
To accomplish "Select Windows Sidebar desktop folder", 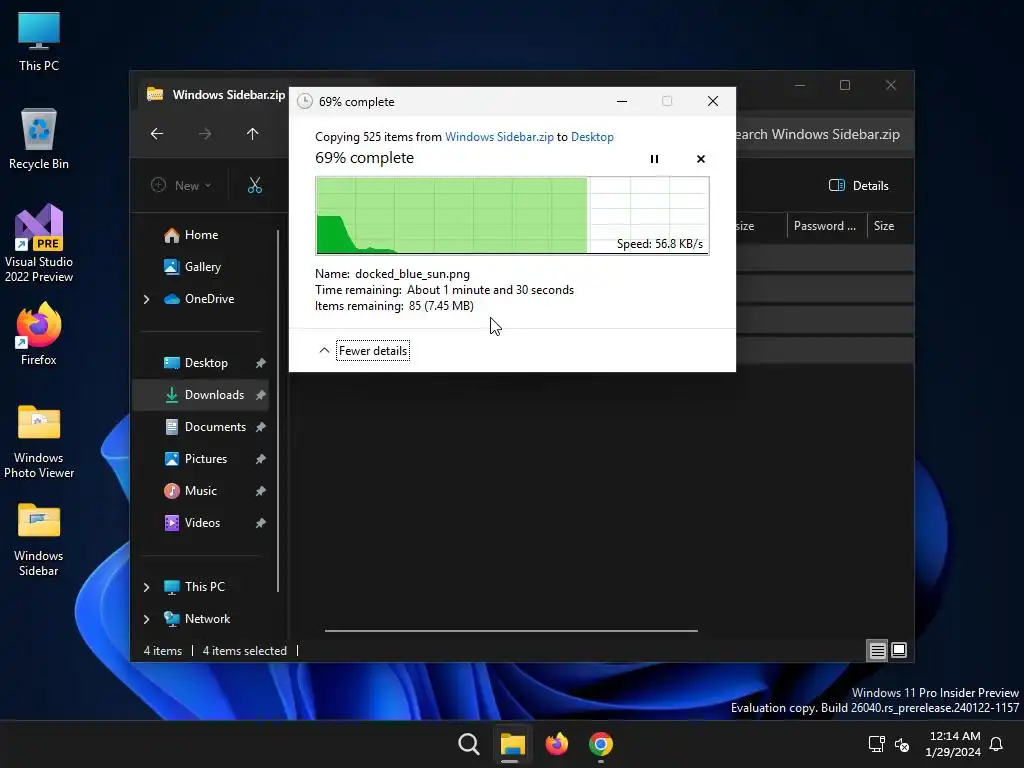I will click(x=39, y=539).
